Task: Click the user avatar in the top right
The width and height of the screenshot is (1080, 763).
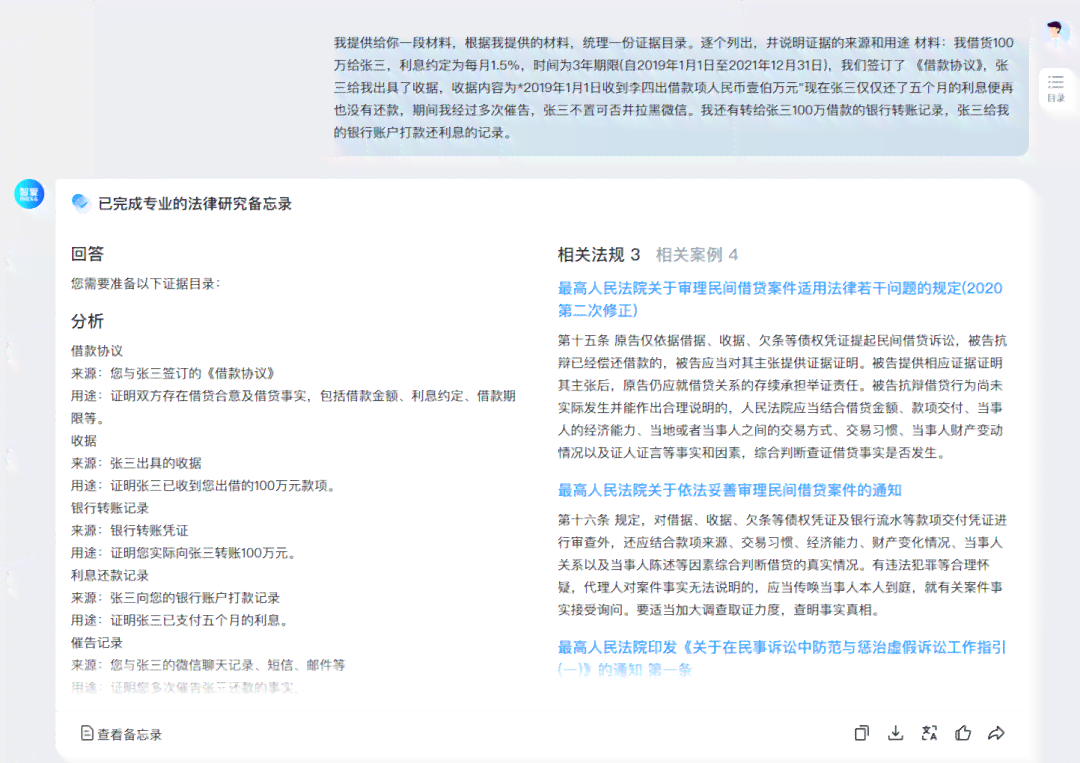Action: [1055, 33]
